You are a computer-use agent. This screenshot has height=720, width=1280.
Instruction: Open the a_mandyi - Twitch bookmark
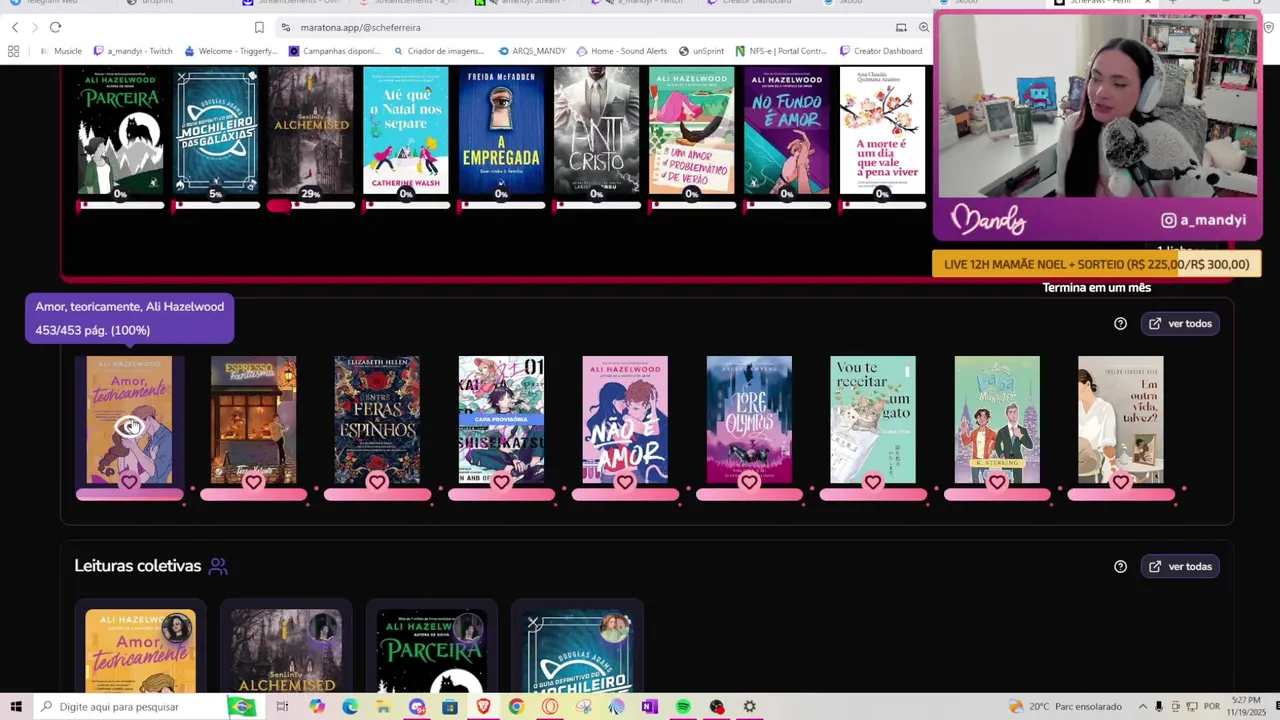(x=132, y=51)
